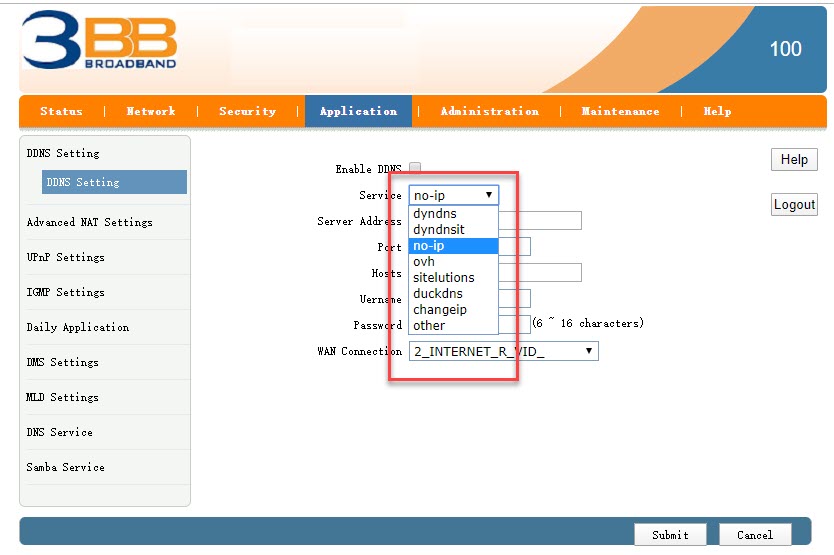Screen dimensions: 834x555
Task: Open the Status tab
Action: (x=61, y=111)
